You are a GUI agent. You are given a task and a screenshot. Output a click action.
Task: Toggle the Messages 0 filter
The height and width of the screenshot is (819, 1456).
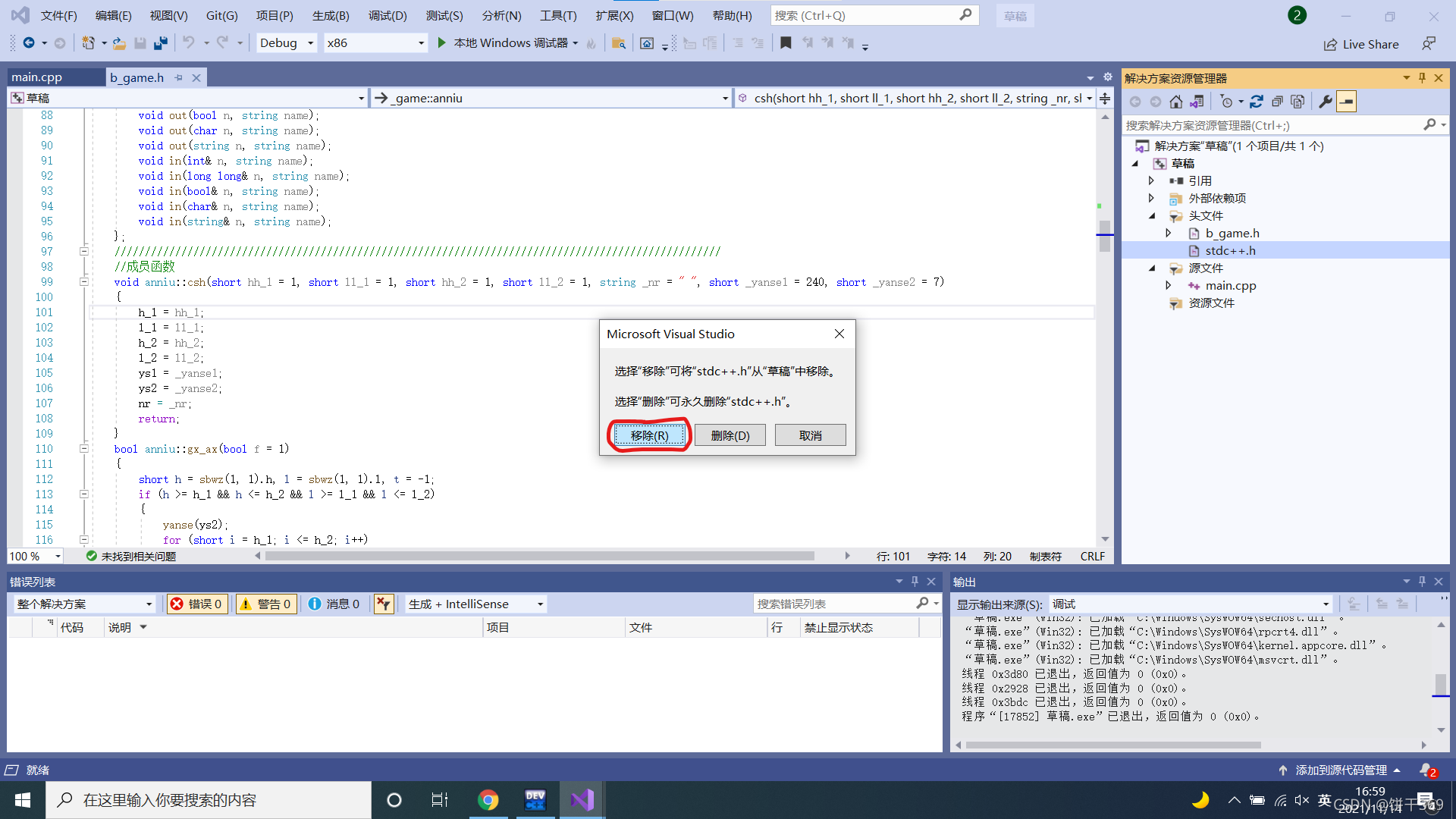coord(334,604)
